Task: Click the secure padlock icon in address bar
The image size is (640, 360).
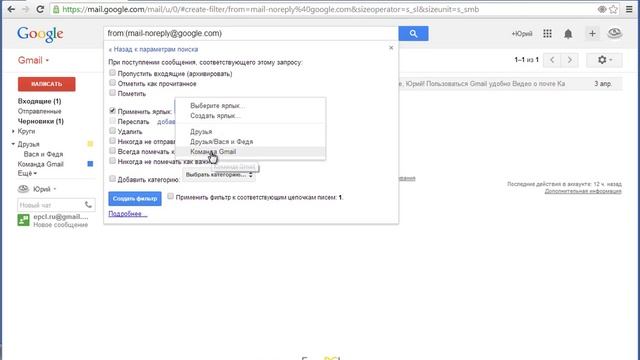Action: (x=56, y=9)
